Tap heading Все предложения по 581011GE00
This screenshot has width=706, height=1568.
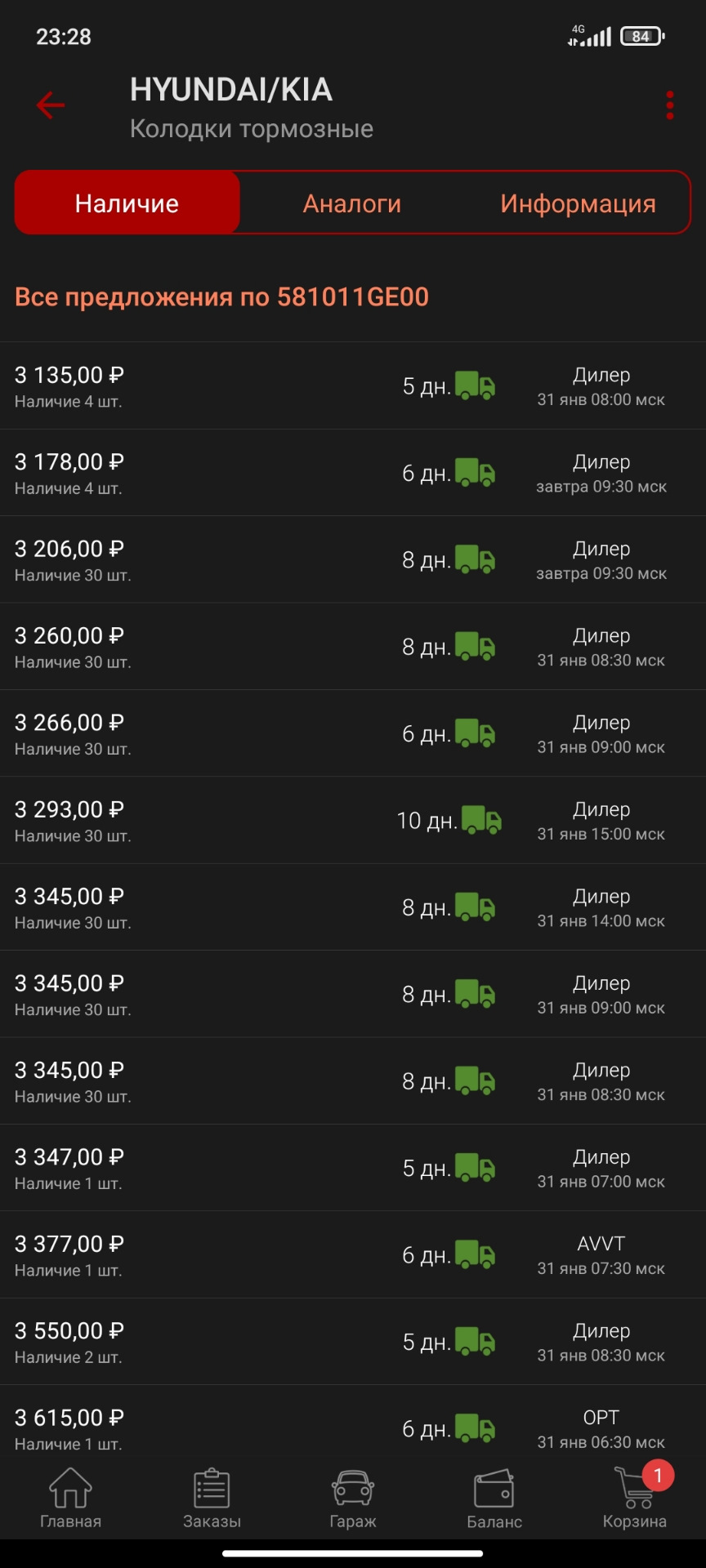221,296
